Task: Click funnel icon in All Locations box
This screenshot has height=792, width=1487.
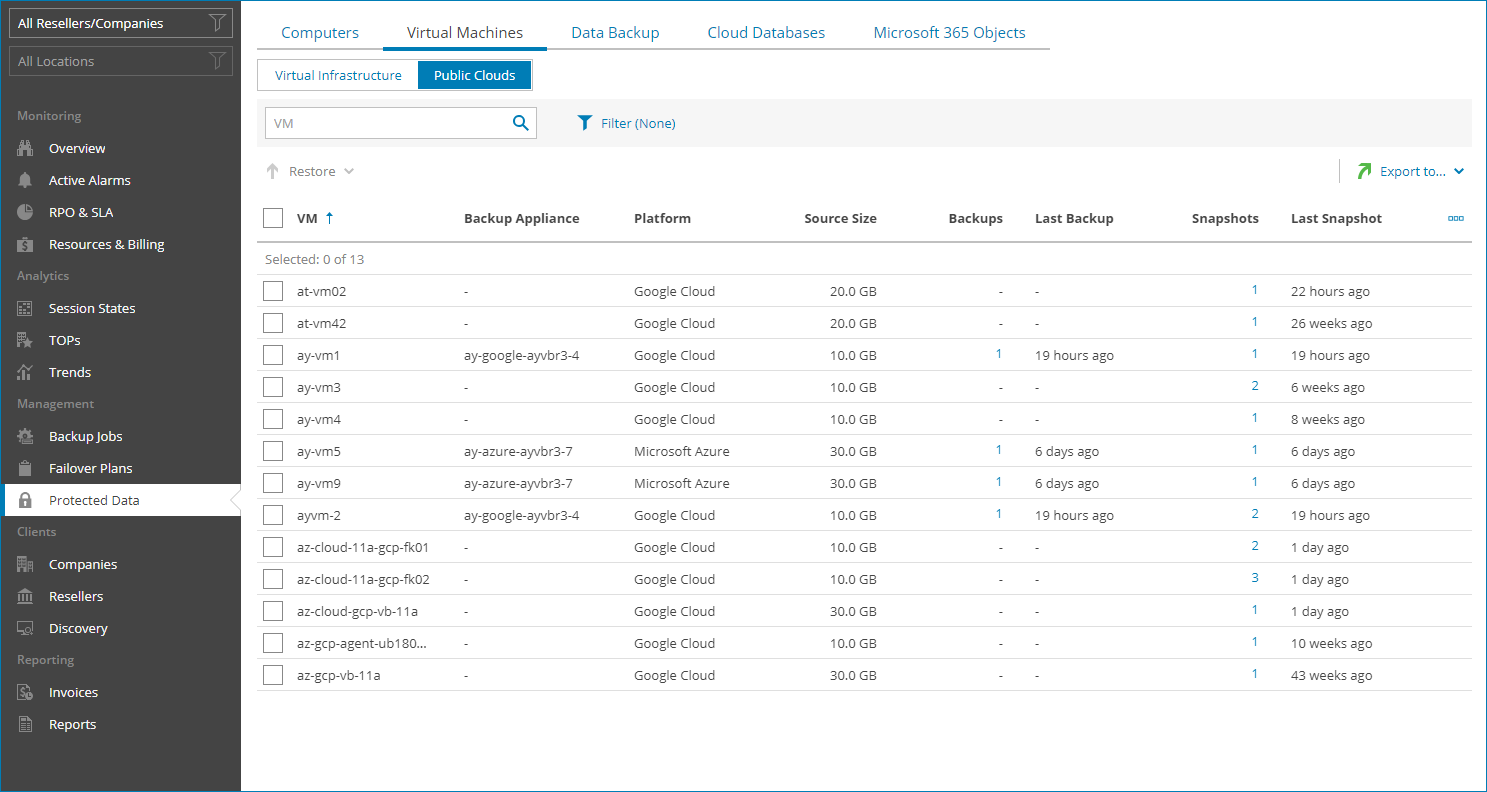Action: [x=216, y=61]
